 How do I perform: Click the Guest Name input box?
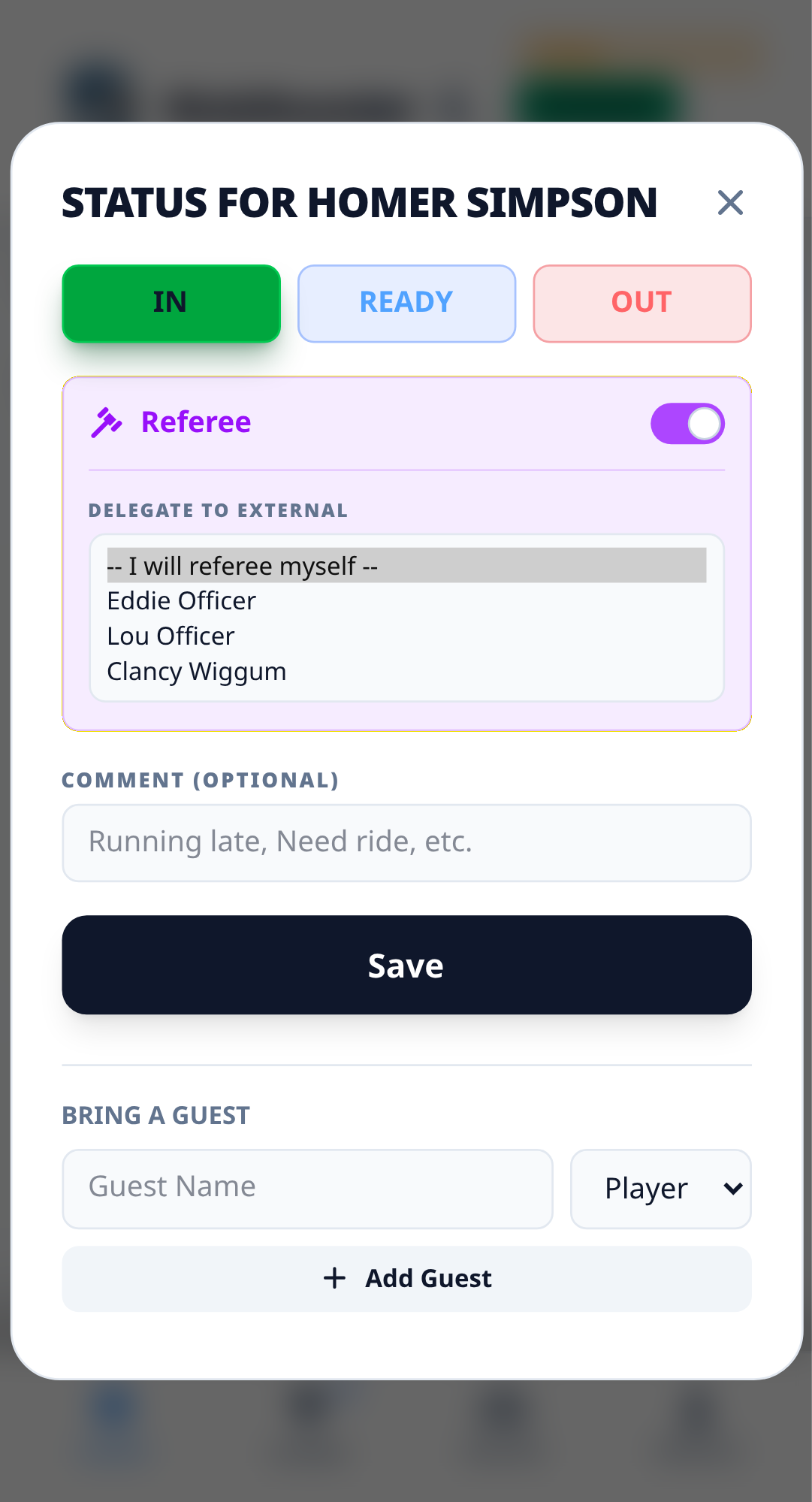click(x=307, y=1188)
